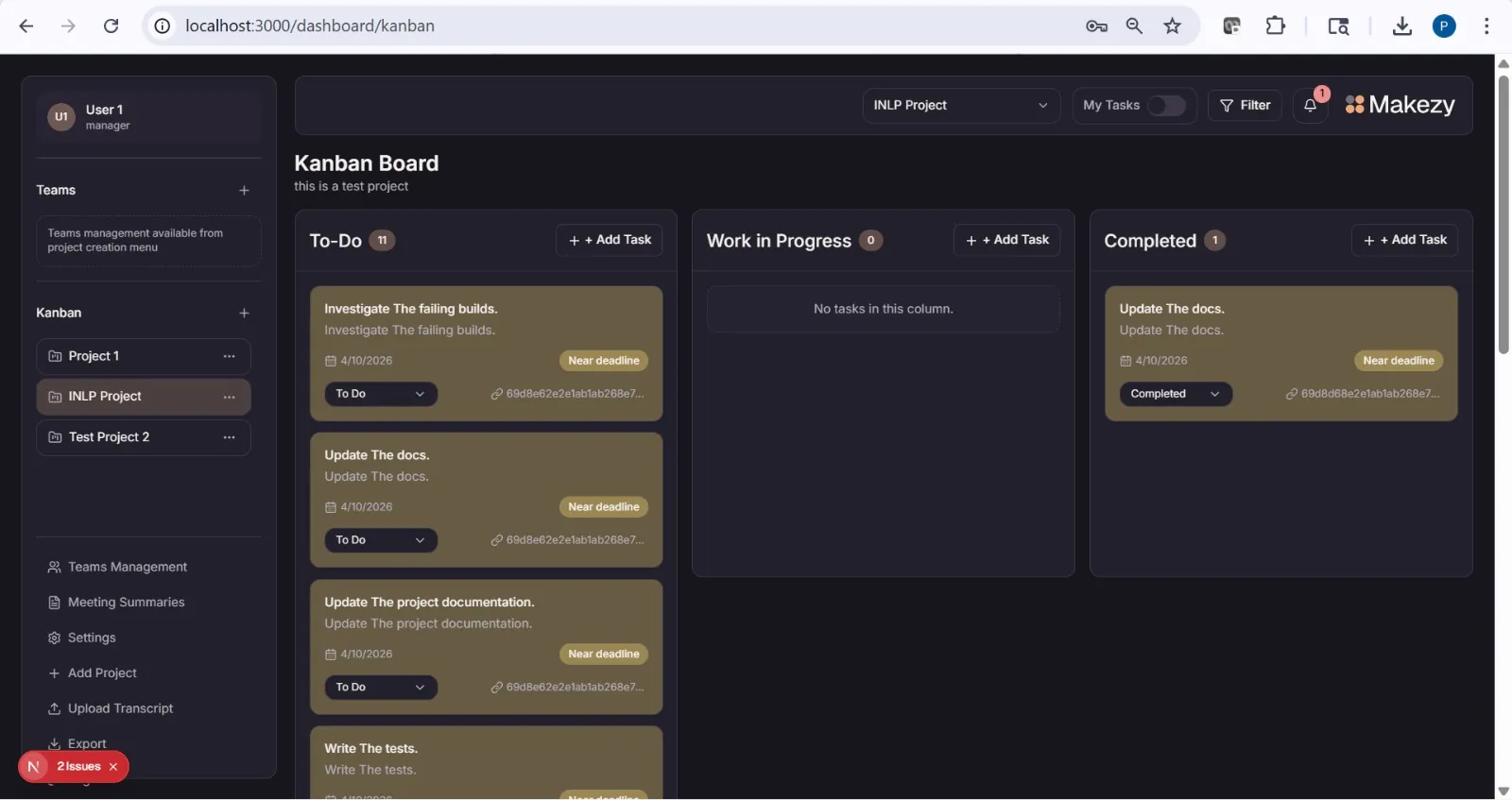Dismiss the 2 Issues badge with X
This screenshot has width=1512, height=800.
coord(113,767)
